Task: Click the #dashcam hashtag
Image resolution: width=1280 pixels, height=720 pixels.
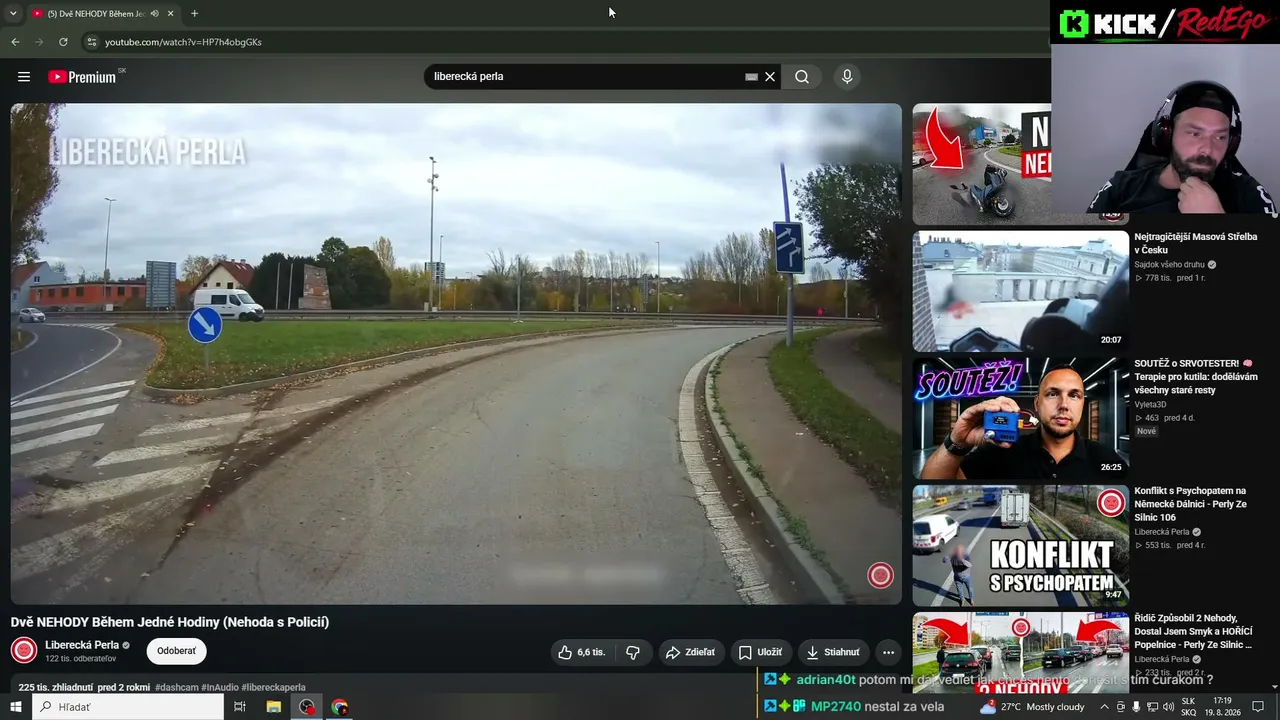Action: click(176, 688)
